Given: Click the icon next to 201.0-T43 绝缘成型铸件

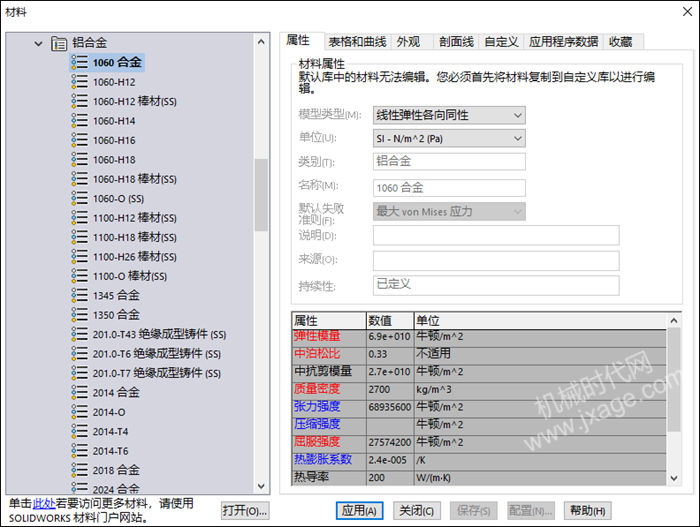Looking at the screenshot, I should pyautogui.click(x=79, y=334).
